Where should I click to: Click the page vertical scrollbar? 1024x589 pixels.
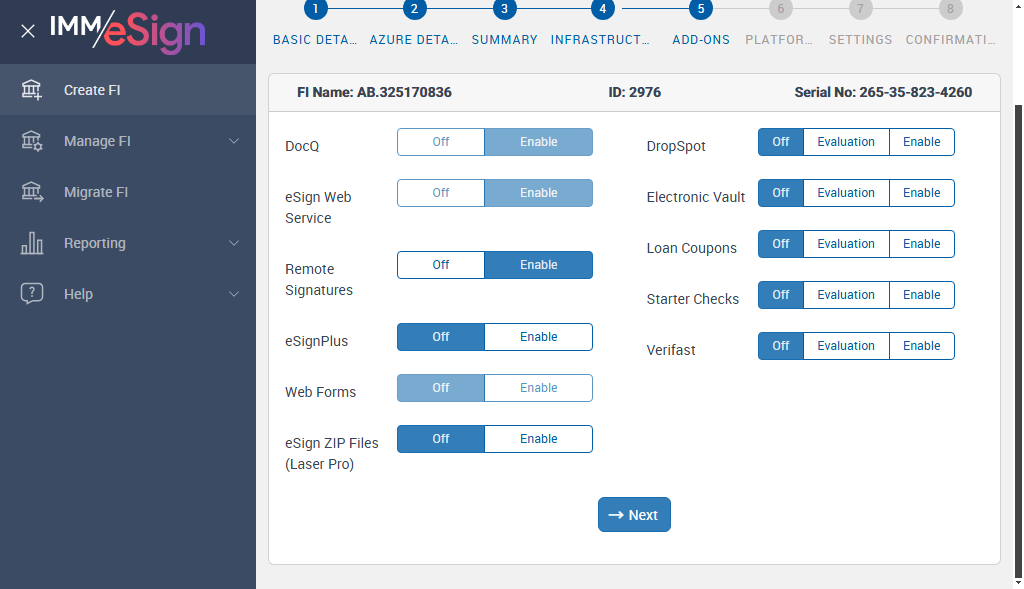(1018, 340)
